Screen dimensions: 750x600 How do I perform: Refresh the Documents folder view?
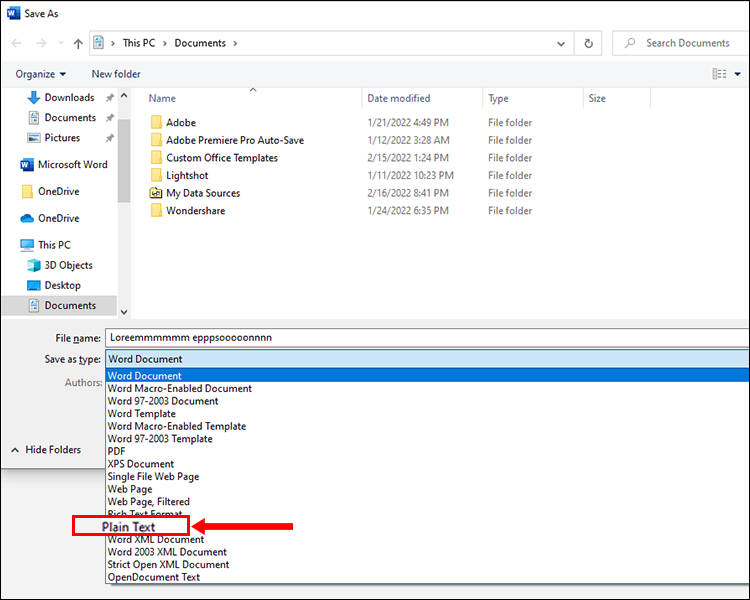click(x=588, y=44)
